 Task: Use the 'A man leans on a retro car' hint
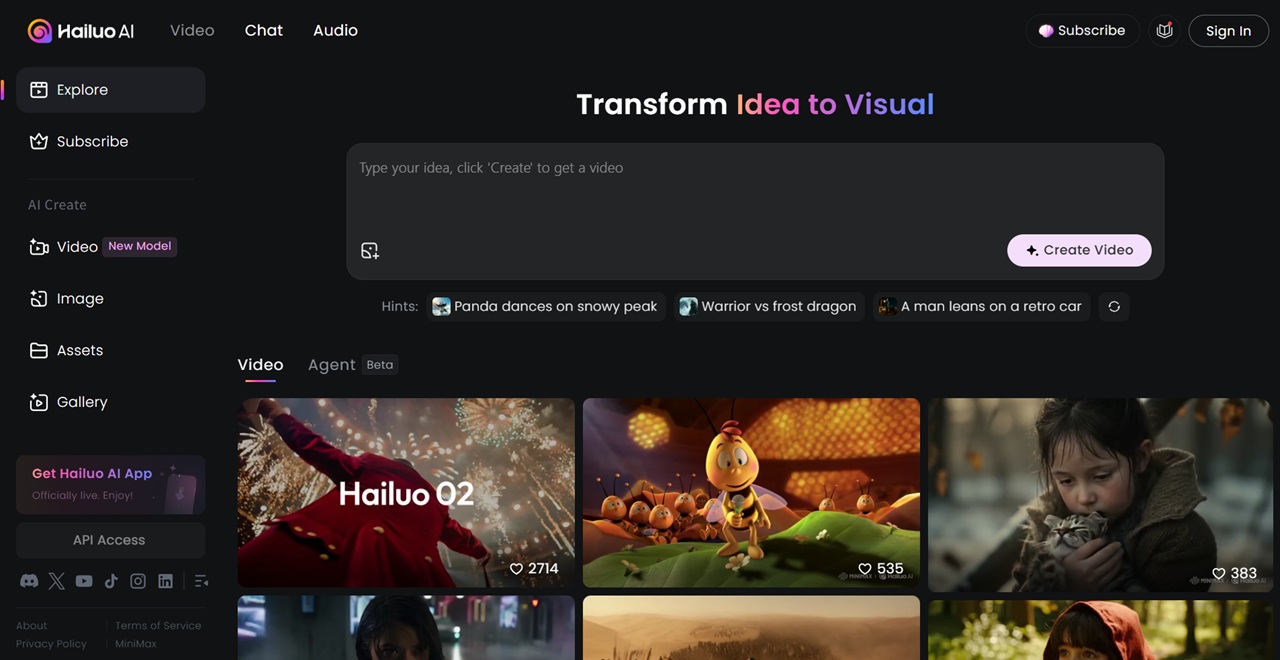click(981, 307)
